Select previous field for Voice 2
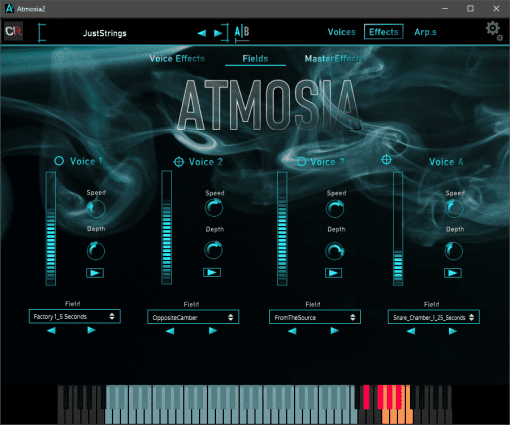Image resolution: width=510 pixels, height=425 pixels. pos(170,331)
